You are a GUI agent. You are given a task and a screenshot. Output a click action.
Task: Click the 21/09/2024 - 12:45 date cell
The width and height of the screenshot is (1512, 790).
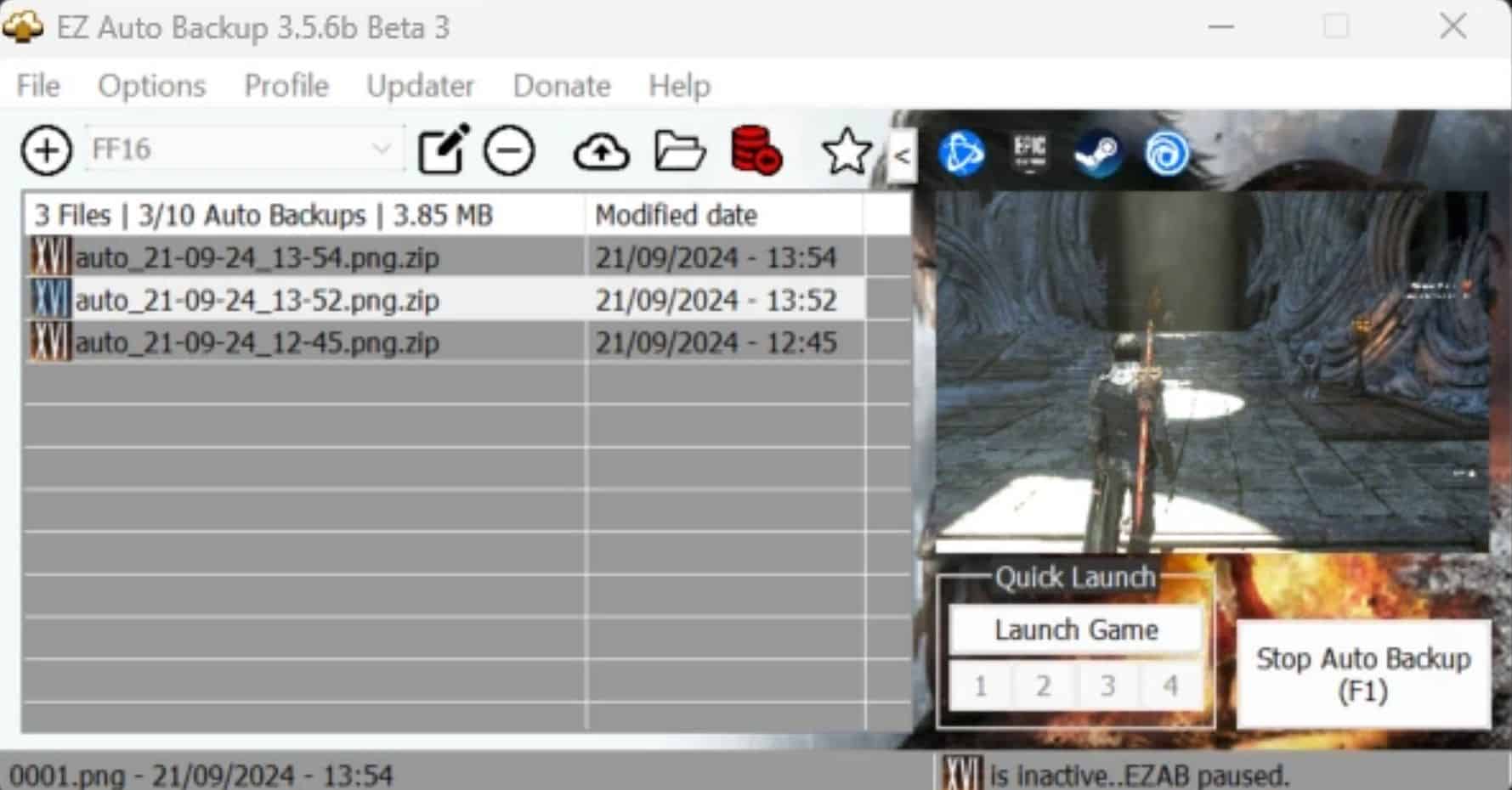click(716, 342)
